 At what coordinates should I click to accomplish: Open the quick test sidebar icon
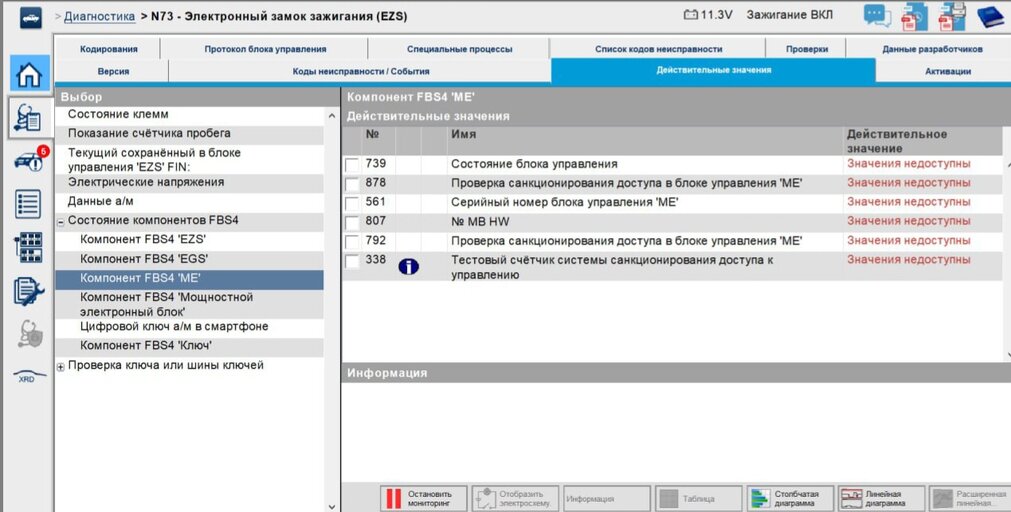[30, 117]
